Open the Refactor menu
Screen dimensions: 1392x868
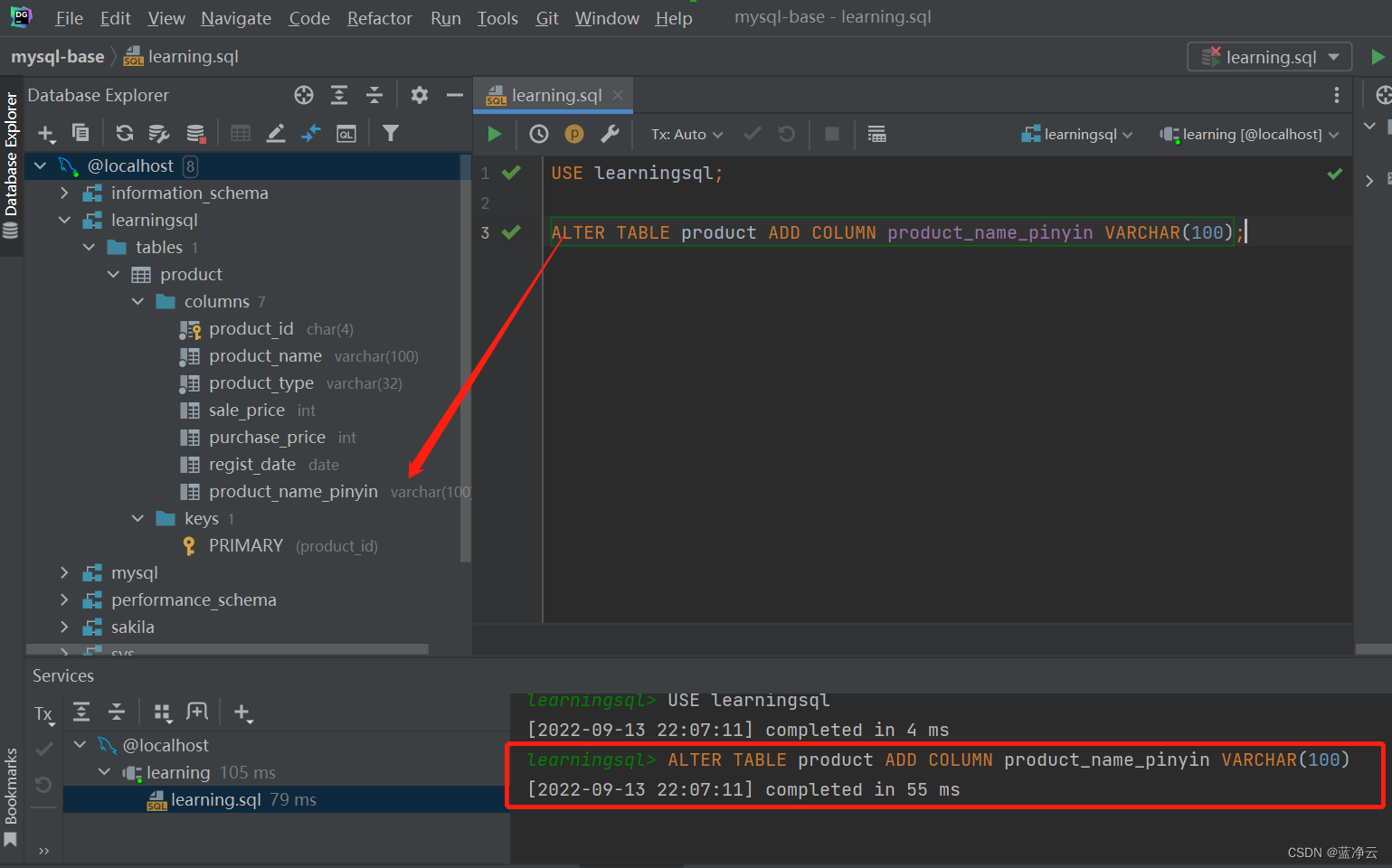pos(380,18)
